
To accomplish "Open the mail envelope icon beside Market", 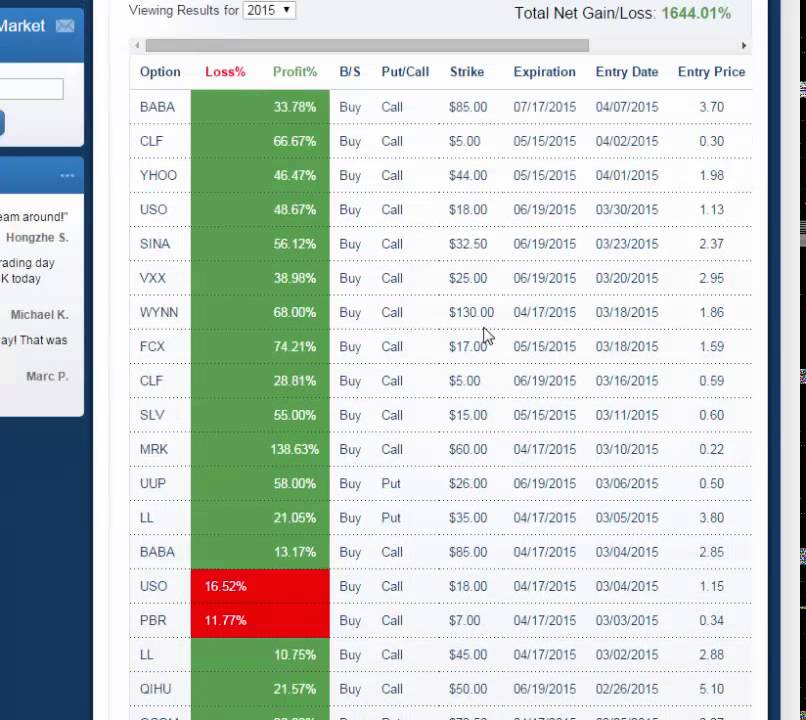I will point(65,26).
